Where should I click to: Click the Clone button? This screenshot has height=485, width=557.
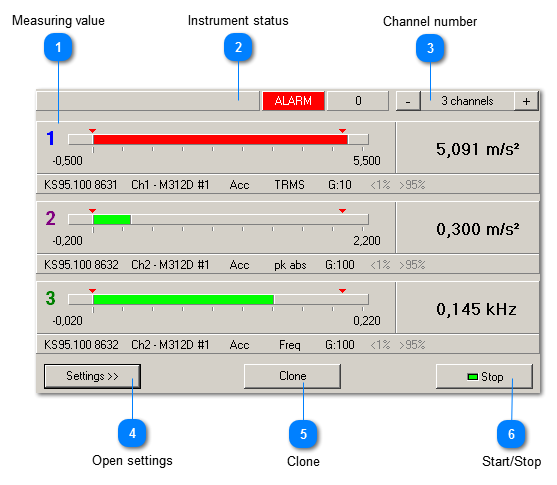click(292, 376)
